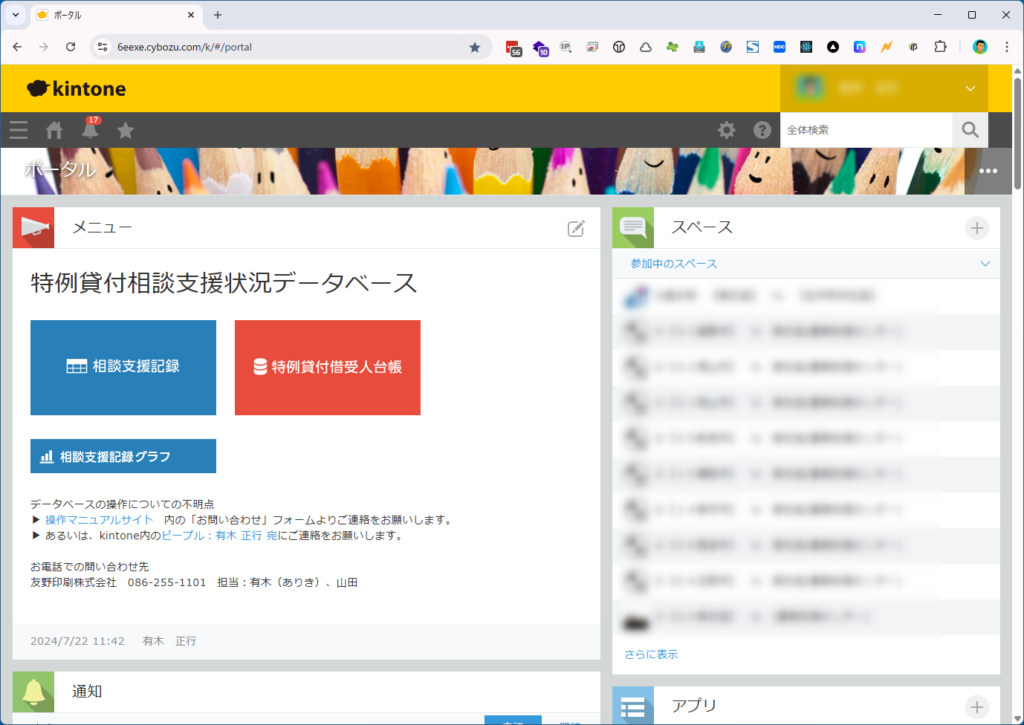Viewport: 1024px width, 725px height.
Task: Open the 特例貸付借受人台帳 button
Action: [327, 367]
